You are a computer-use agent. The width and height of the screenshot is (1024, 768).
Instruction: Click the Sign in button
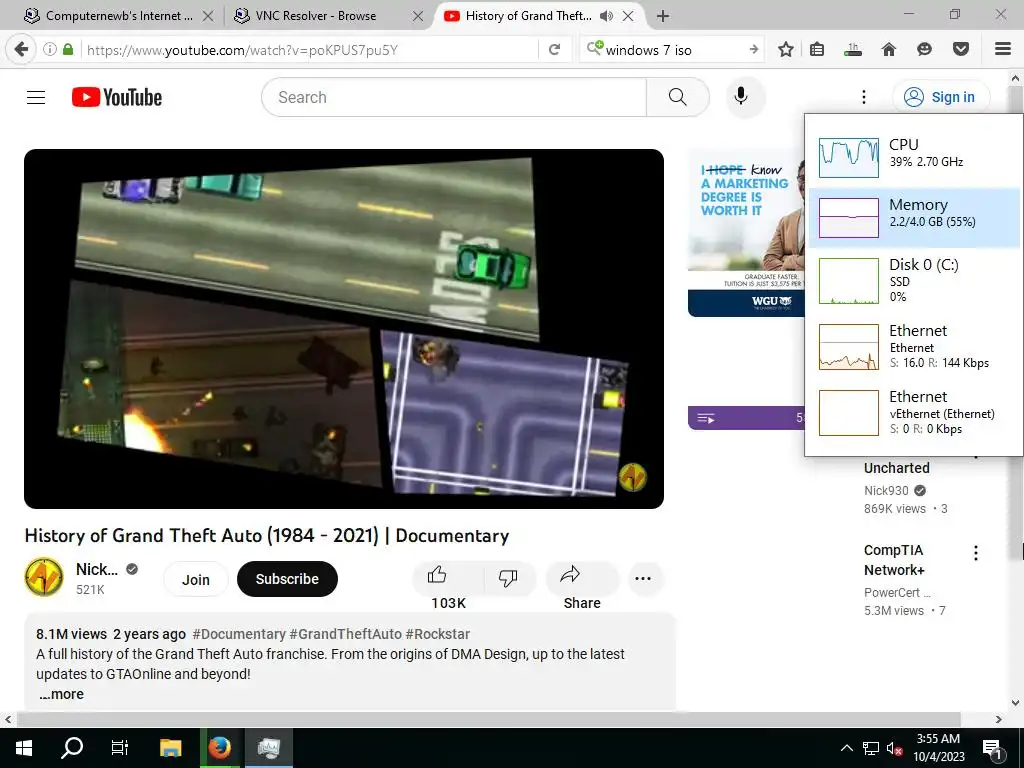click(940, 97)
